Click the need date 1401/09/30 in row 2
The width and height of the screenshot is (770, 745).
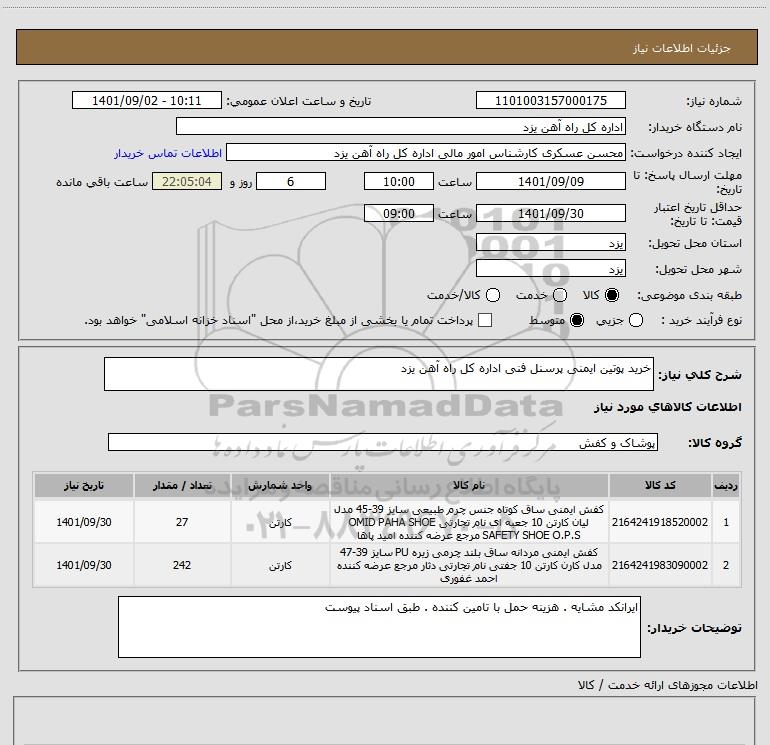click(83, 565)
